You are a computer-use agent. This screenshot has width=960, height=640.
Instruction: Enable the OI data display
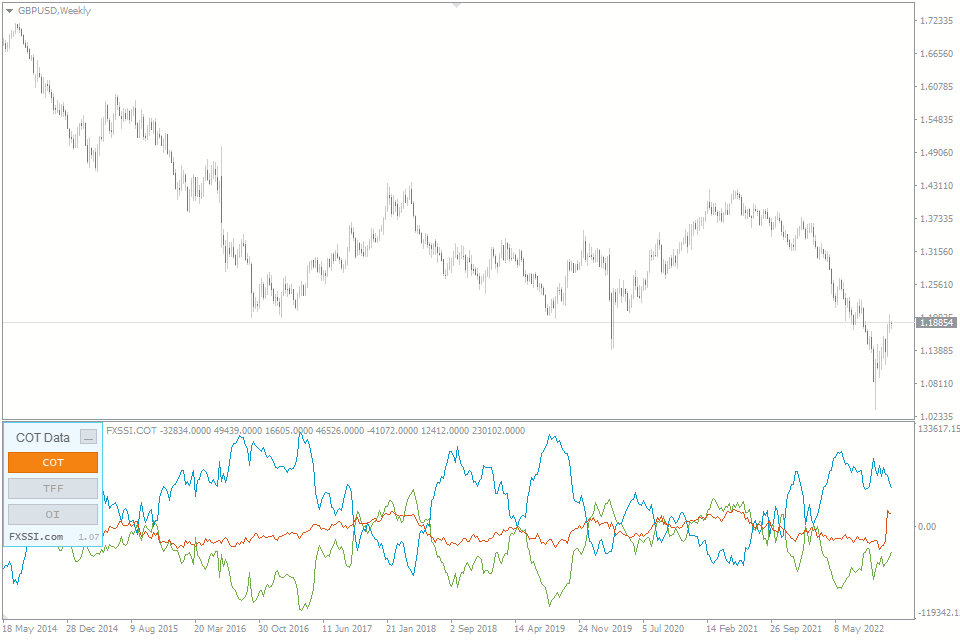pos(52,514)
